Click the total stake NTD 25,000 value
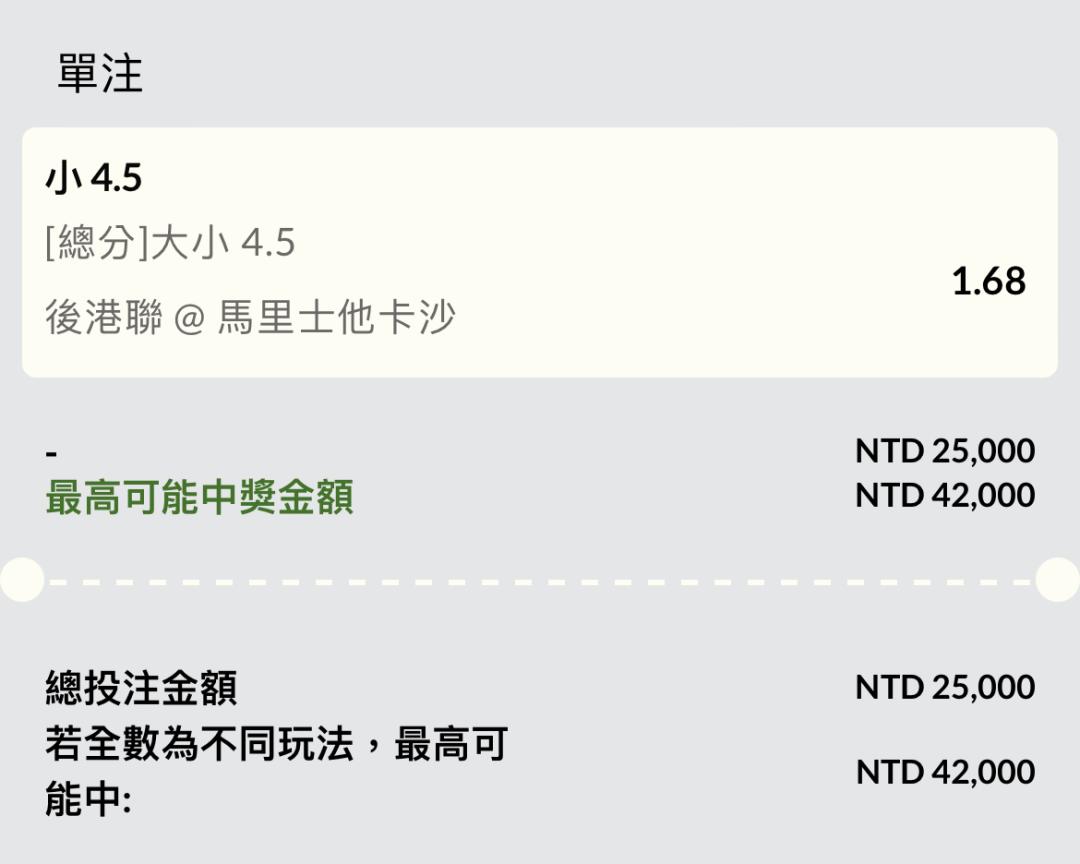Viewport: 1080px width, 864px height. [945, 687]
